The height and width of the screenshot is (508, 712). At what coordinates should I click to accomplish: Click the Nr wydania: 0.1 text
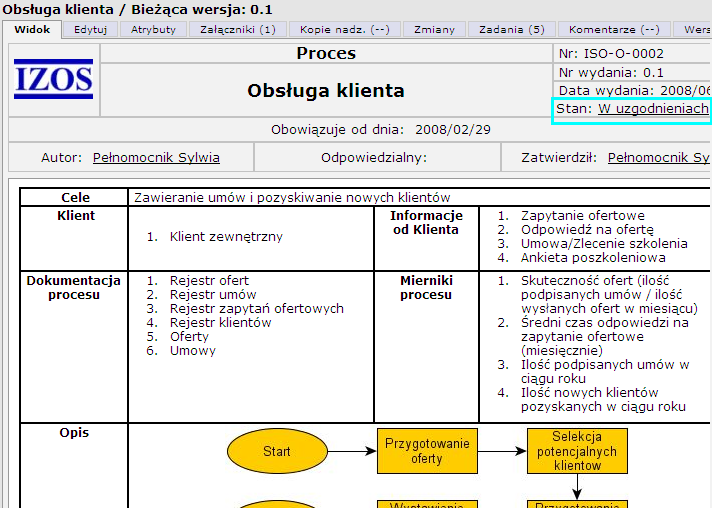click(x=611, y=73)
